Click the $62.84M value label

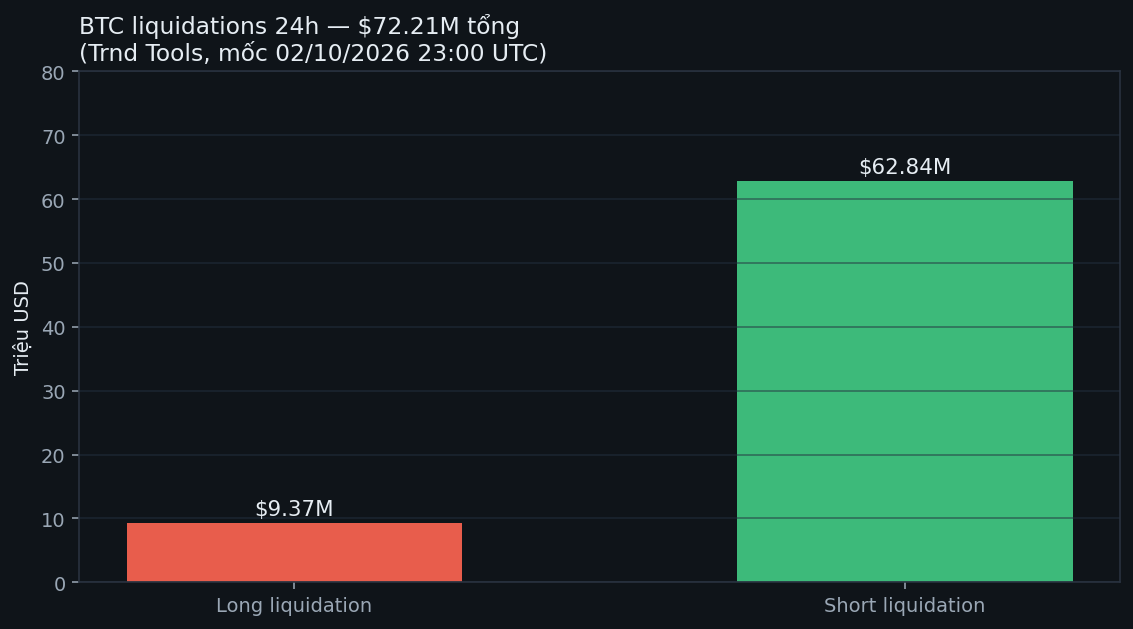[905, 166]
